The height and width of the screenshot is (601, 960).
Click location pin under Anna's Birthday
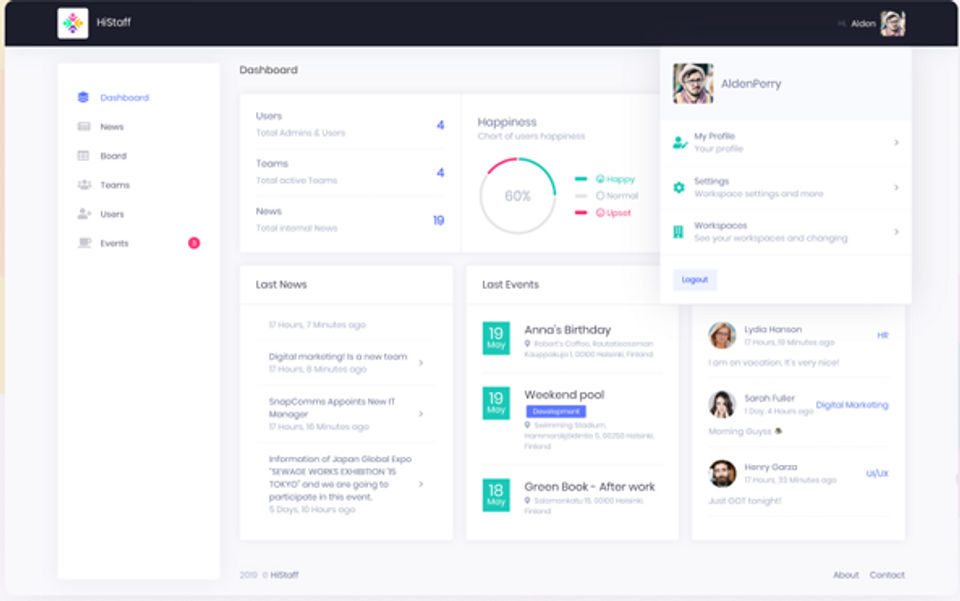click(527, 344)
